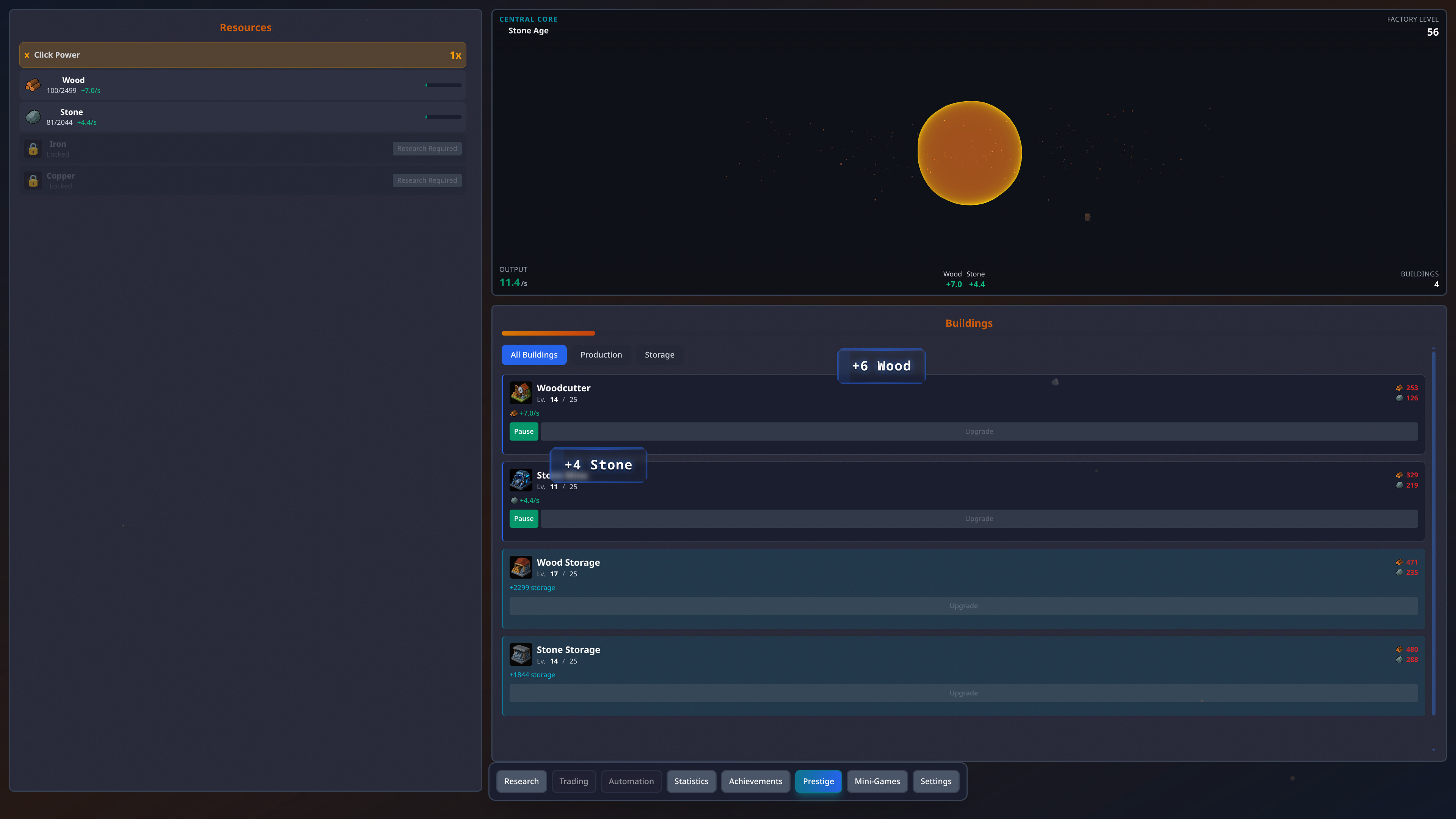Viewport: 1456px width, 819px height.
Task: Click the Buildings list vertical scrollbar
Action: 1433,533
